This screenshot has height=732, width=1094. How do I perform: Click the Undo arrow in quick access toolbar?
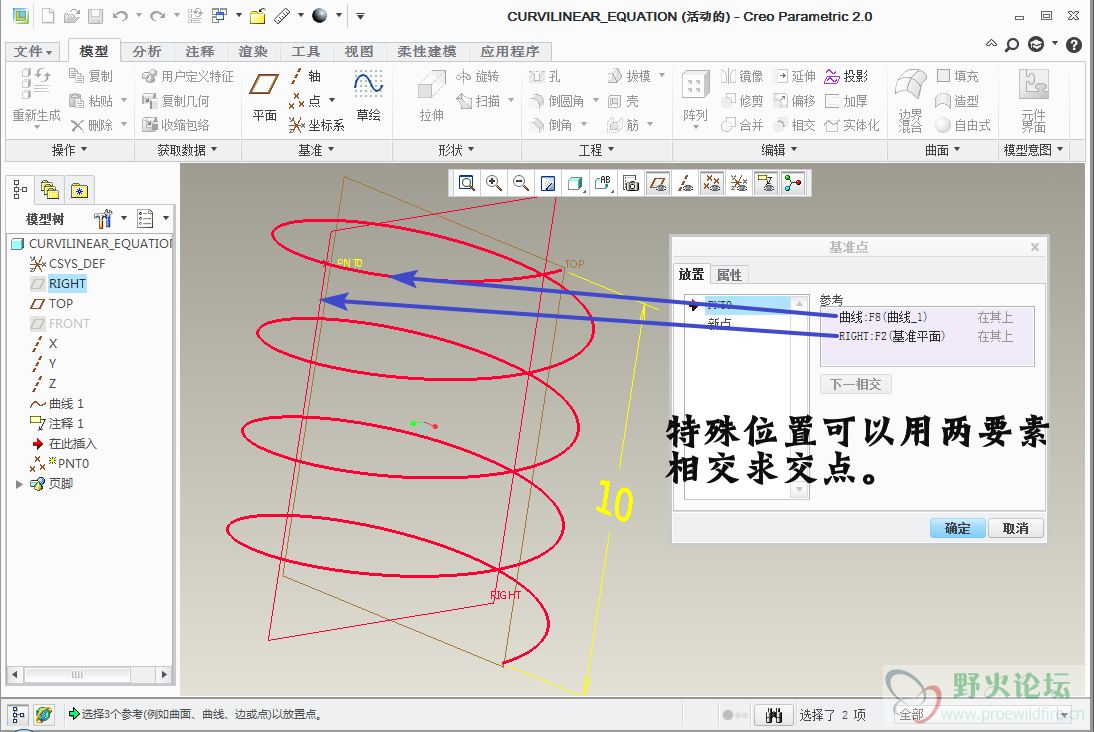click(120, 16)
